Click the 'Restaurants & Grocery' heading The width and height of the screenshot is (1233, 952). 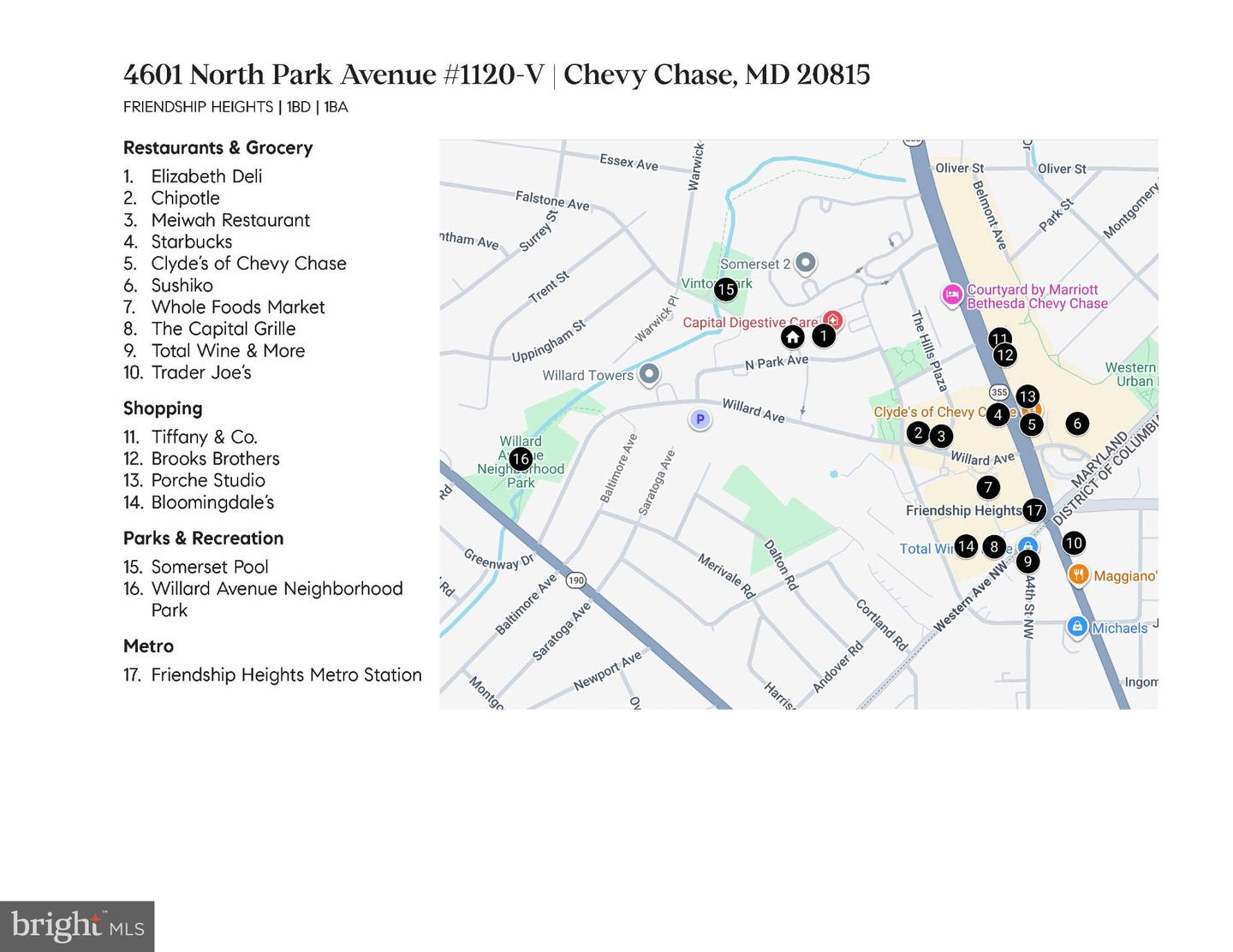(218, 147)
